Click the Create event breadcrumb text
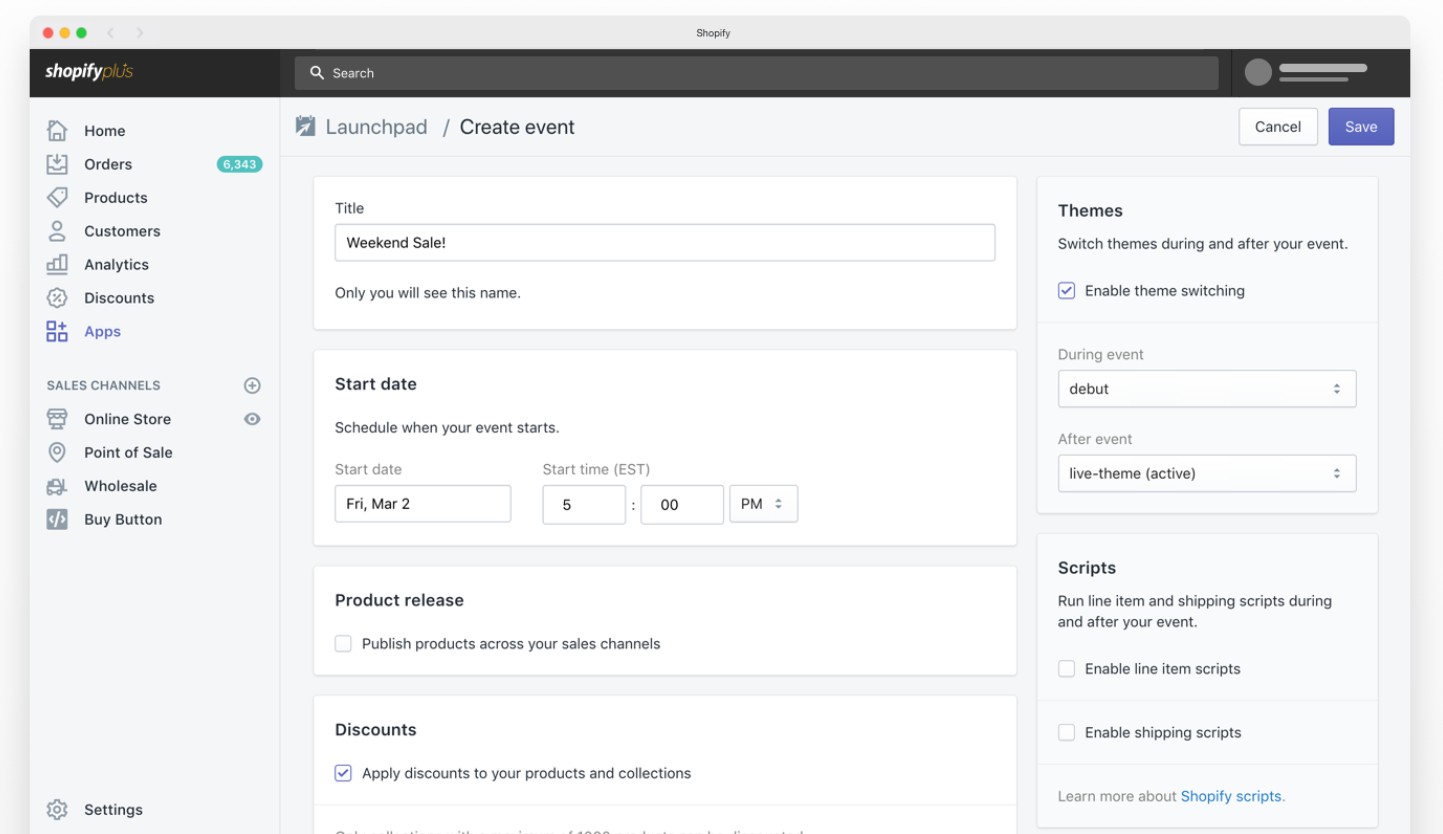Screen dimensions: 1443x834 pyautogui.click(x=517, y=127)
